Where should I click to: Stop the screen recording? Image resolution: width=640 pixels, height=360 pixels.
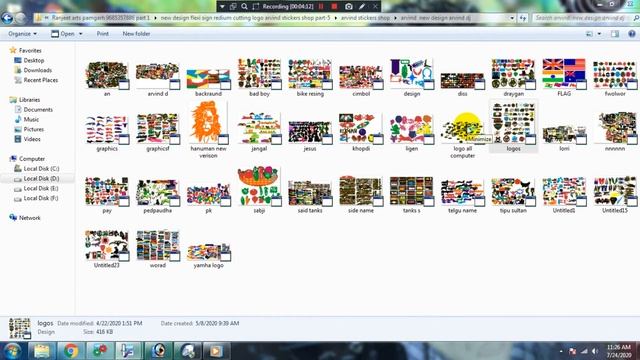coord(334,7)
